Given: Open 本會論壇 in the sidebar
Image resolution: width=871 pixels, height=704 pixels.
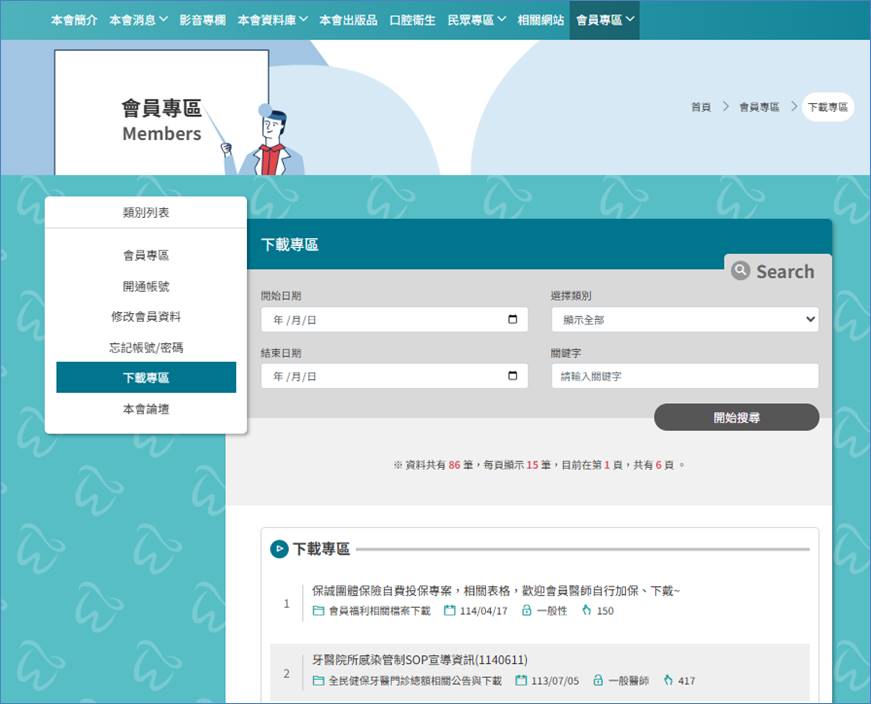Looking at the screenshot, I should [146, 410].
